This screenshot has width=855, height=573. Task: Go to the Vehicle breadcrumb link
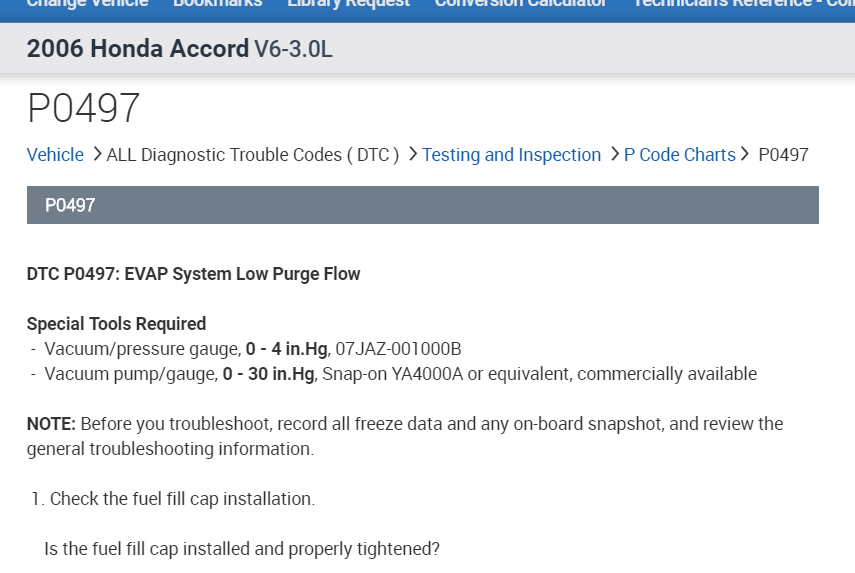pyautogui.click(x=55, y=155)
